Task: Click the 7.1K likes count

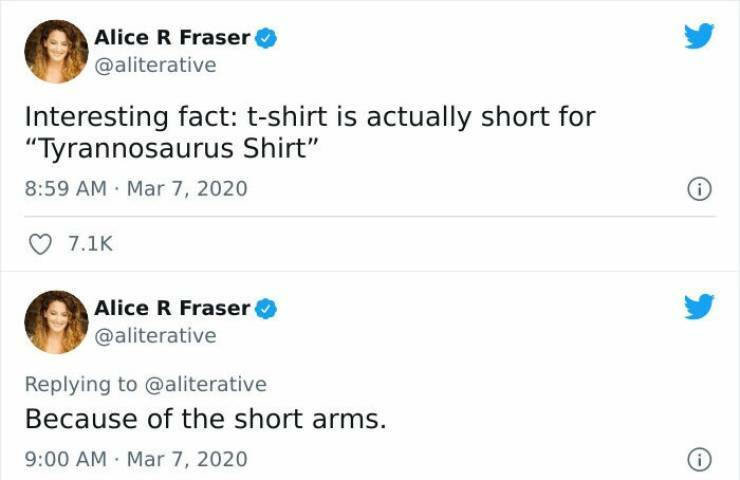Action: (89, 244)
